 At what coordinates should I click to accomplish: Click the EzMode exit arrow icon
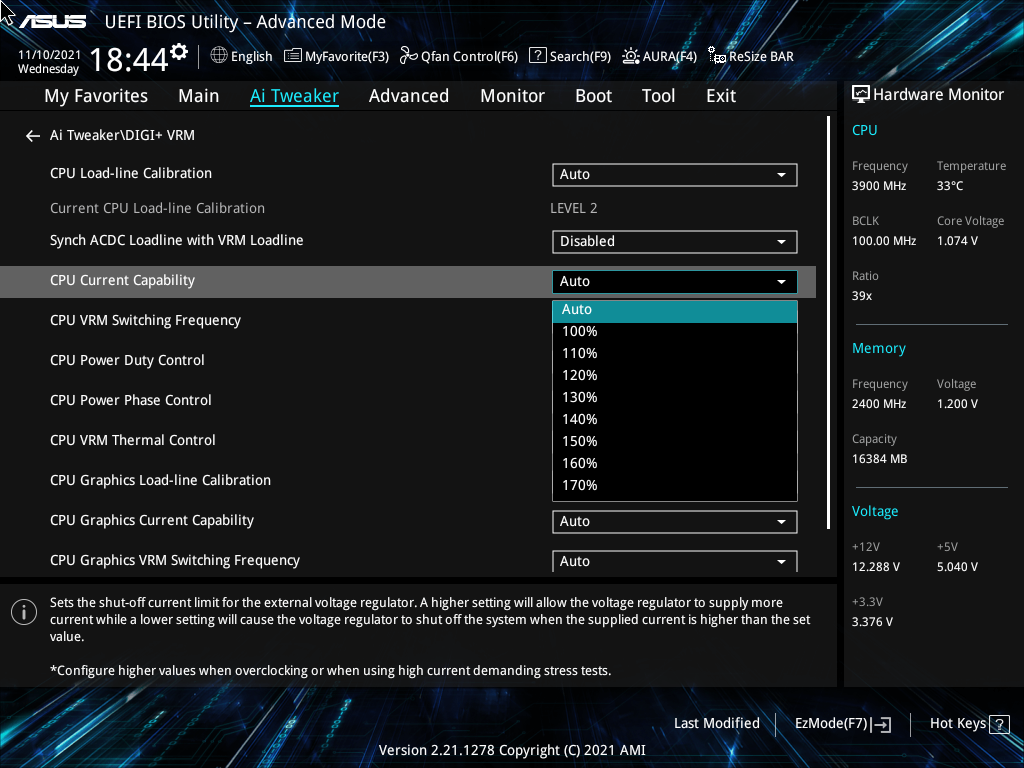point(881,724)
